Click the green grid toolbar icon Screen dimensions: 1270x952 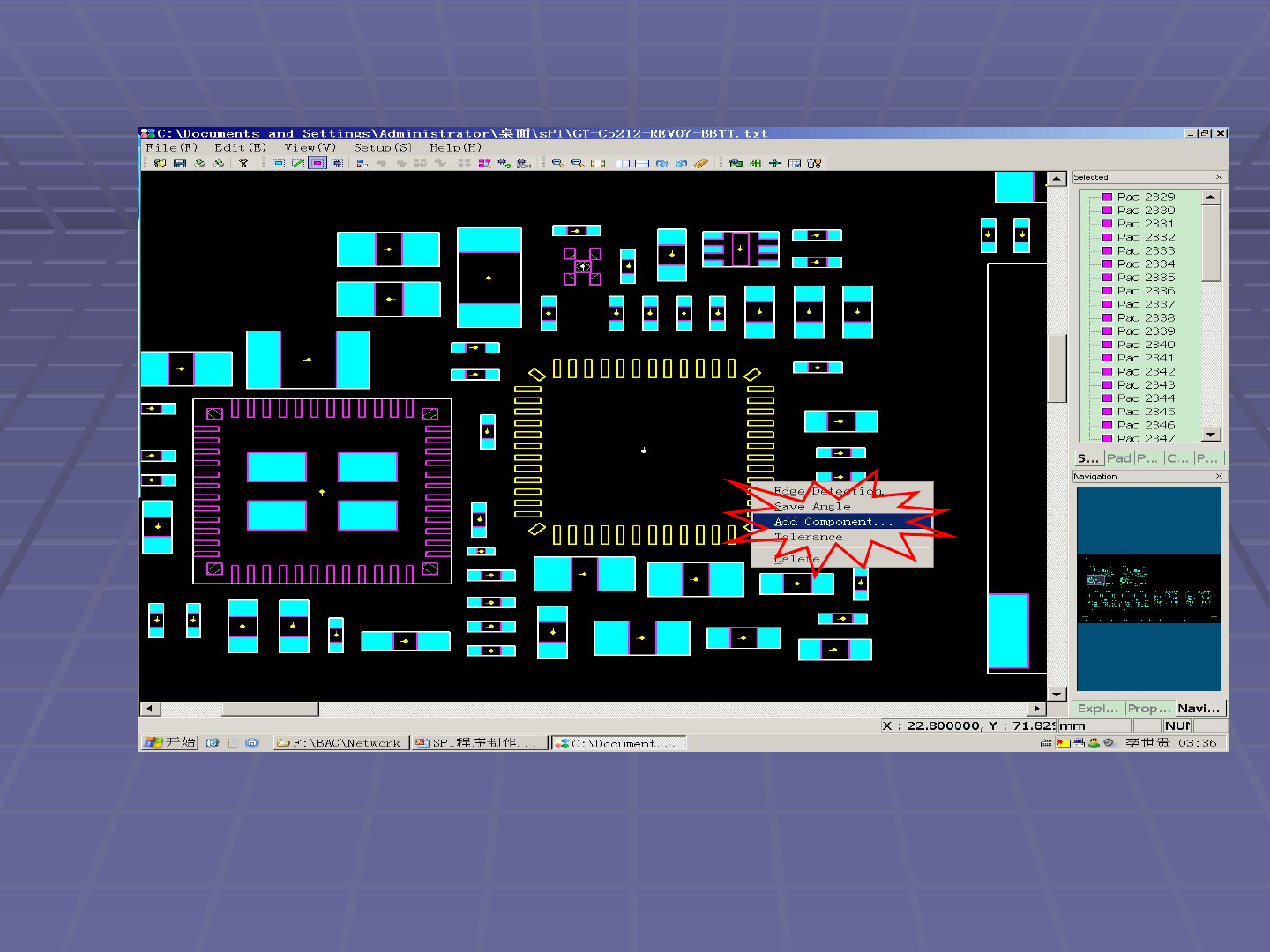[755, 163]
